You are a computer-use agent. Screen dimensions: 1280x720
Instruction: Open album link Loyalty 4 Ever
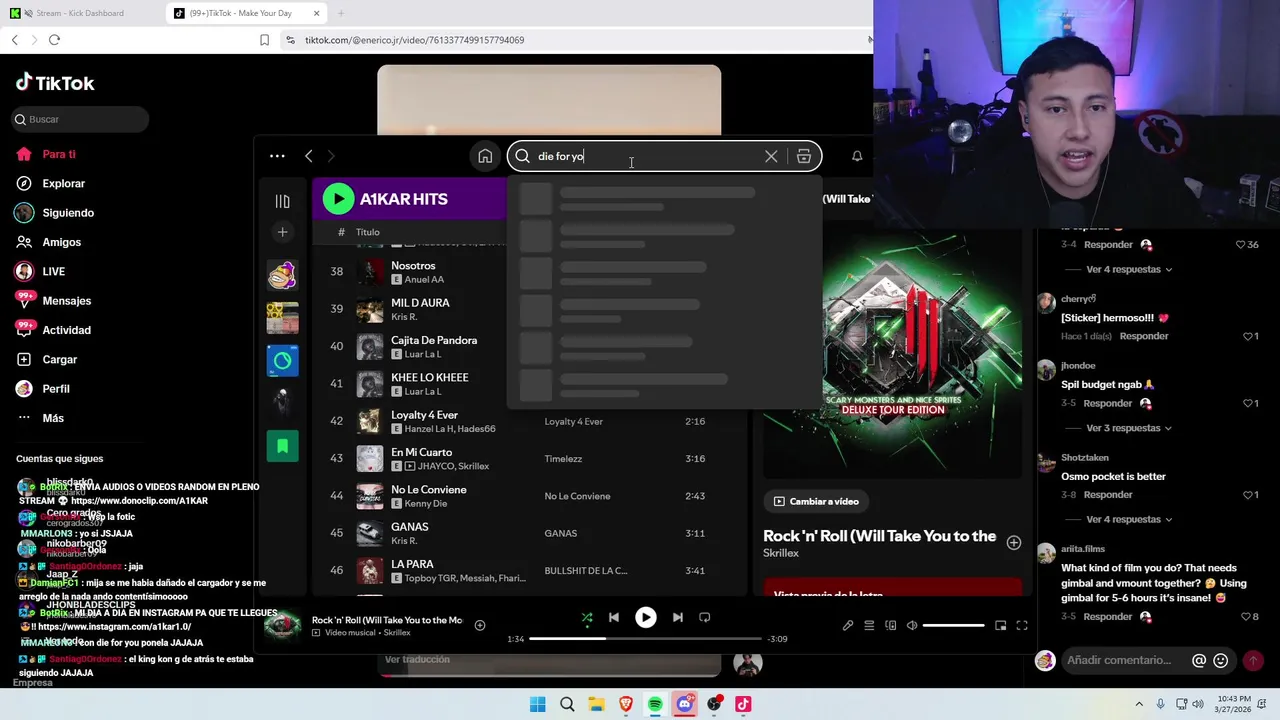coord(573,422)
